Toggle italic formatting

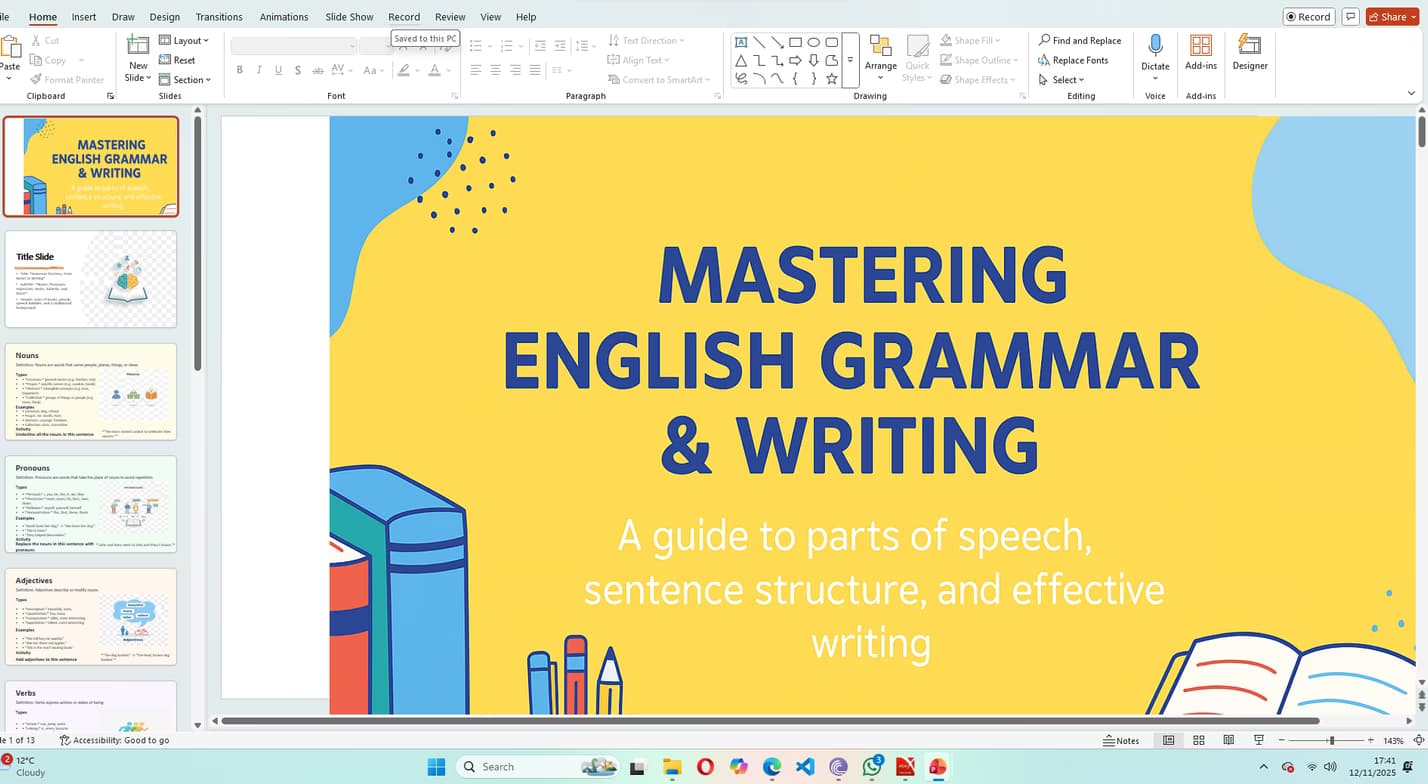click(258, 70)
